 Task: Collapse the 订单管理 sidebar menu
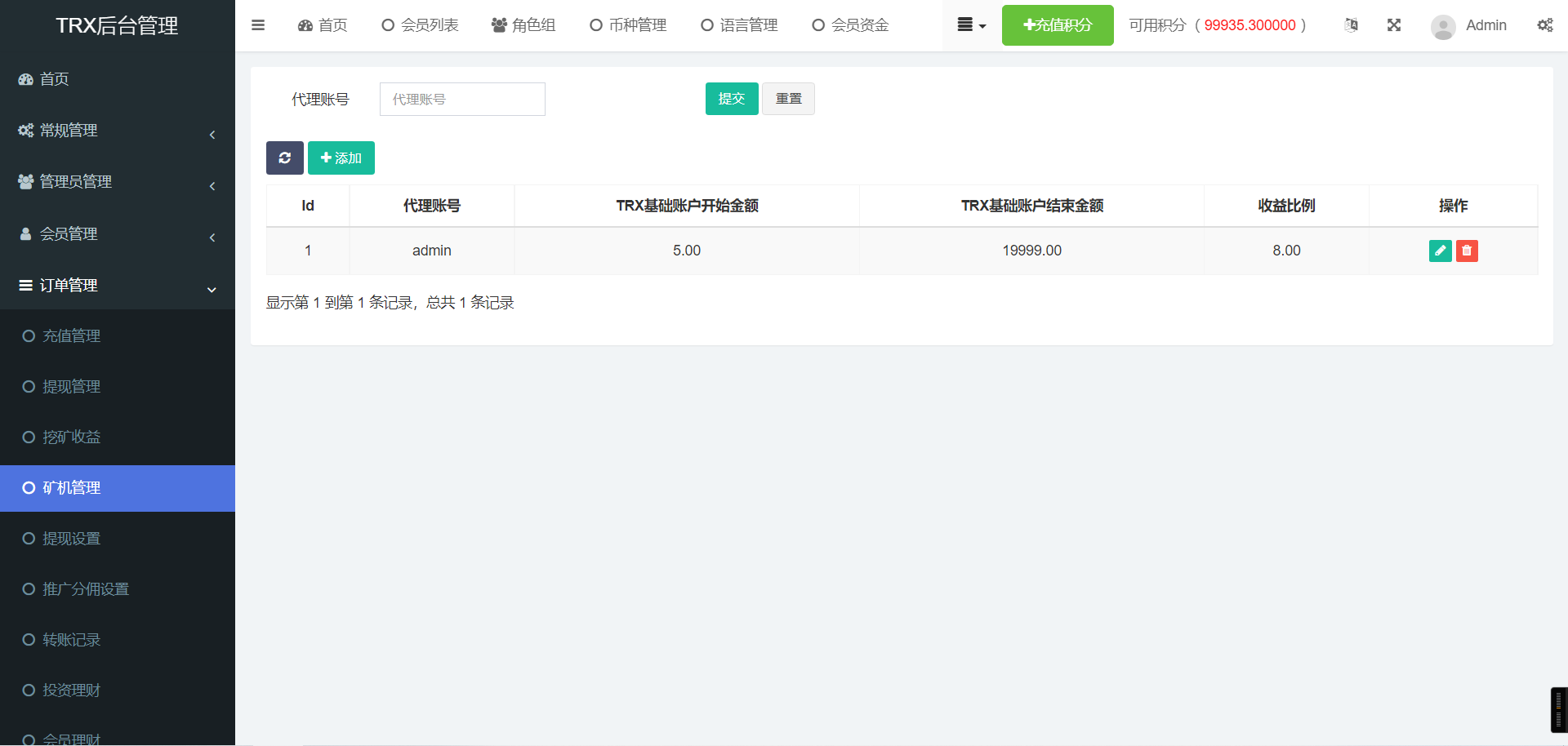click(x=117, y=286)
